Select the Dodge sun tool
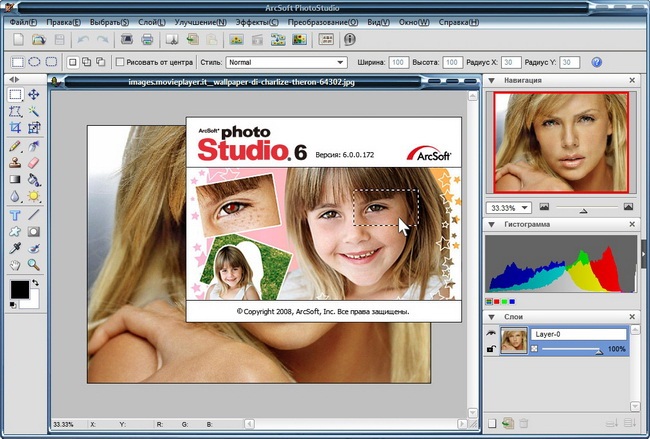The width and height of the screenshot is (650, 439). 34,196
